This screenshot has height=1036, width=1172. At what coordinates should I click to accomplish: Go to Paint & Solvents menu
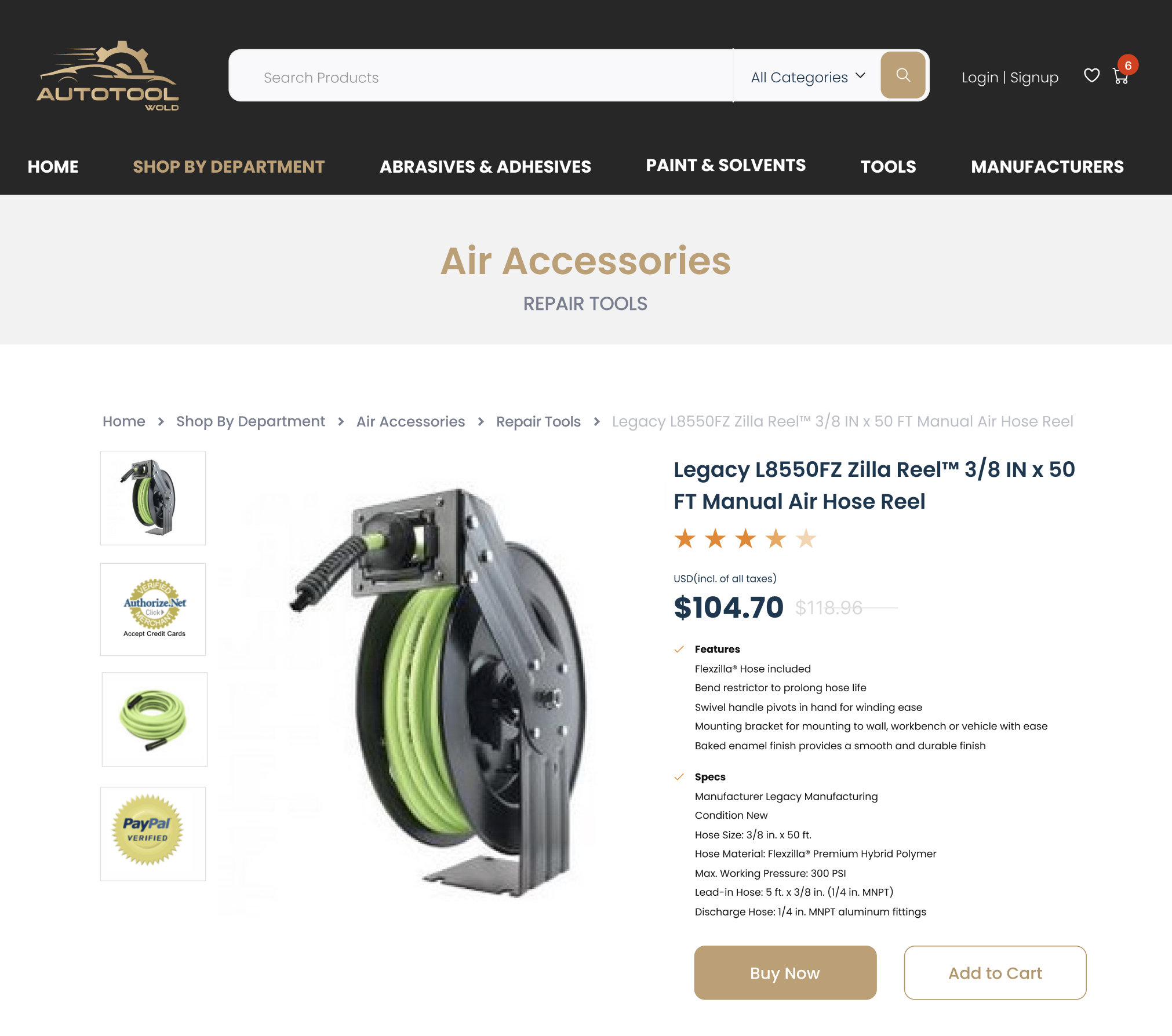pyautogui.click(x=726, y=165)
